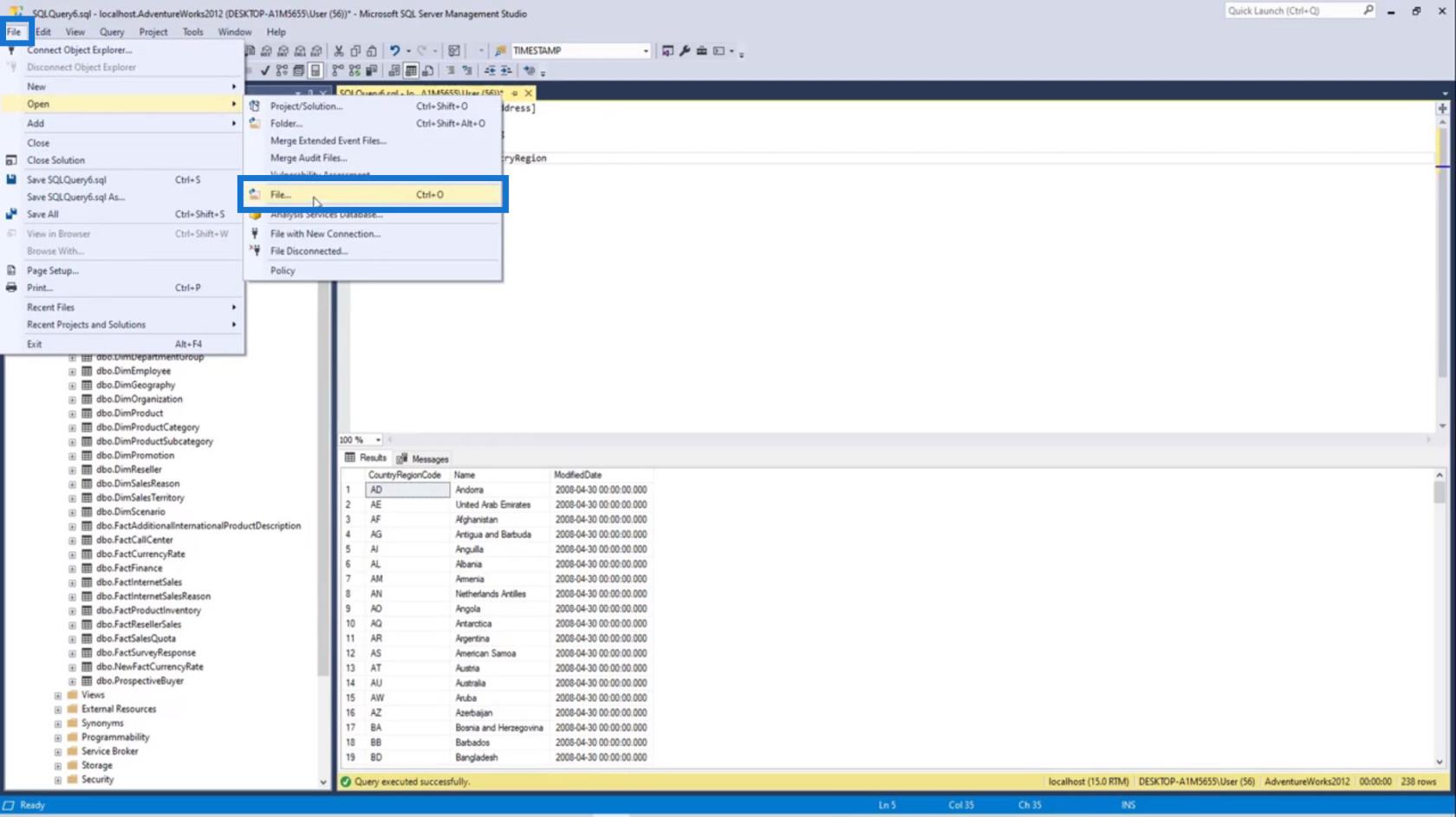Image resolution: width=1456 pixels, height=817 pixels.
Task: Click the Decrease Indent icon
Action: (490, 71)
